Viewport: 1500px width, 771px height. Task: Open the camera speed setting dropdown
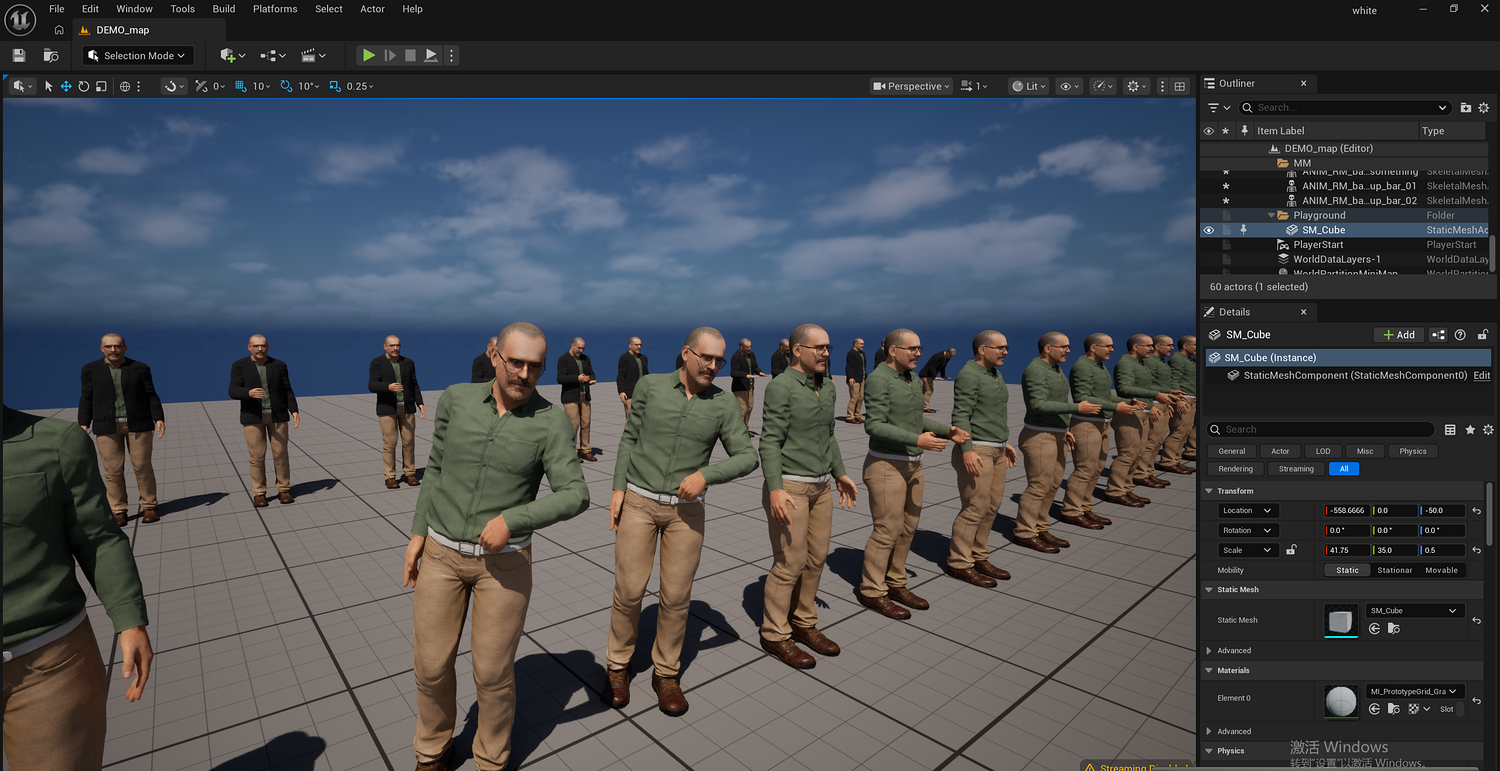coord(973,86)
